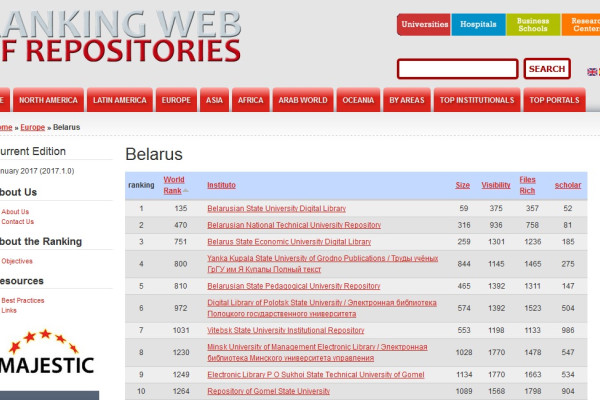Open the Top Institutionals menu item
Viewport: 600px width, 400px height.
coord(476,100)
